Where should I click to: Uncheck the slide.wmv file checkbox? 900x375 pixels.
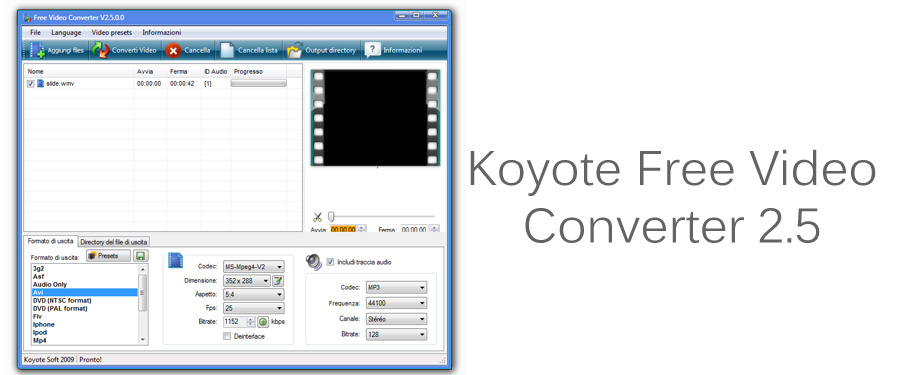coord(30,84)
